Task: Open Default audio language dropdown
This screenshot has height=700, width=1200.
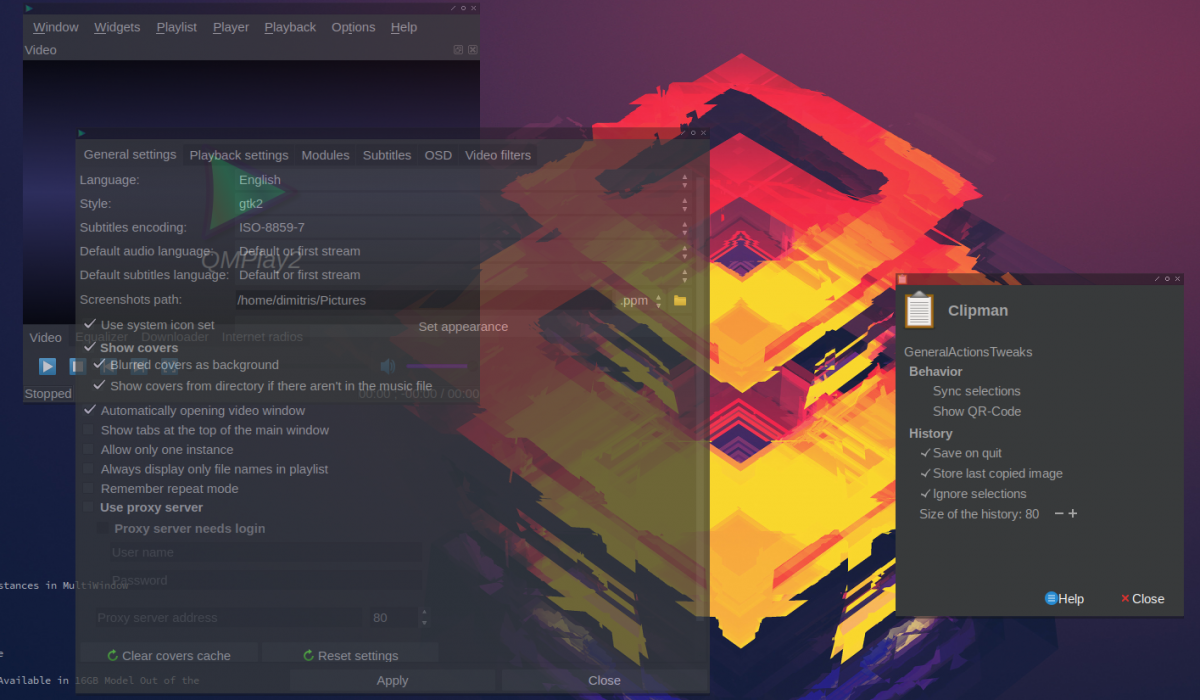Action: 464,251
